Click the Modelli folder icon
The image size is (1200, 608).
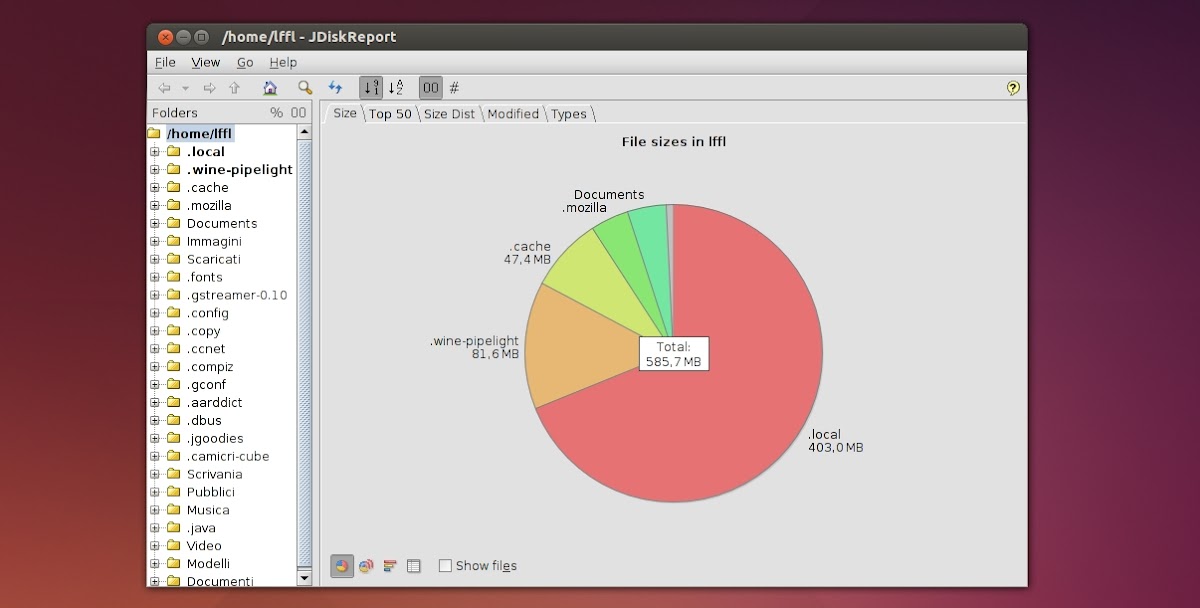[173, 564]
